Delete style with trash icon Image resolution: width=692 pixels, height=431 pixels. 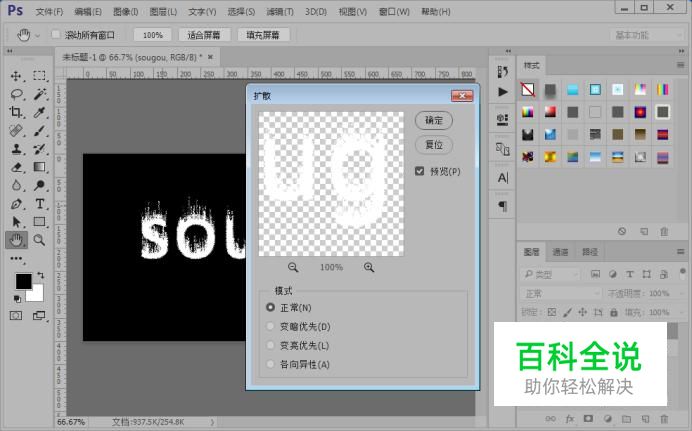664,232
